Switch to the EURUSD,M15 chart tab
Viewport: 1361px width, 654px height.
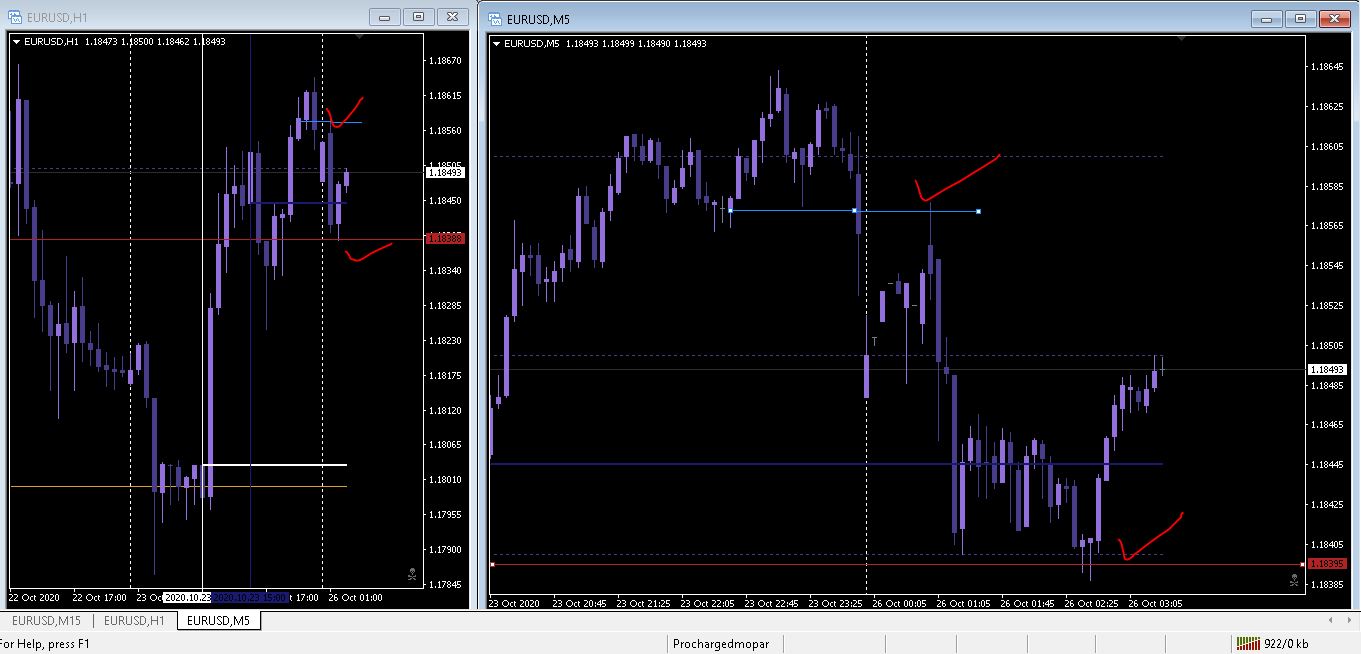pyautogui.click(x=48, y=621)
